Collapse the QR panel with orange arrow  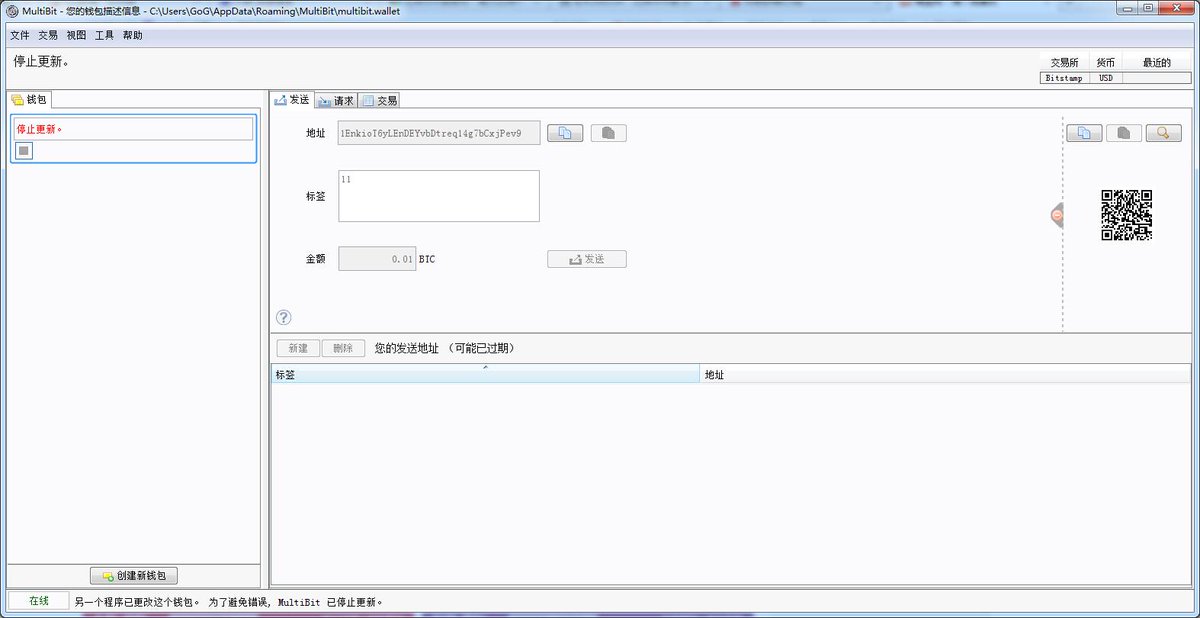pos(1057,215)
